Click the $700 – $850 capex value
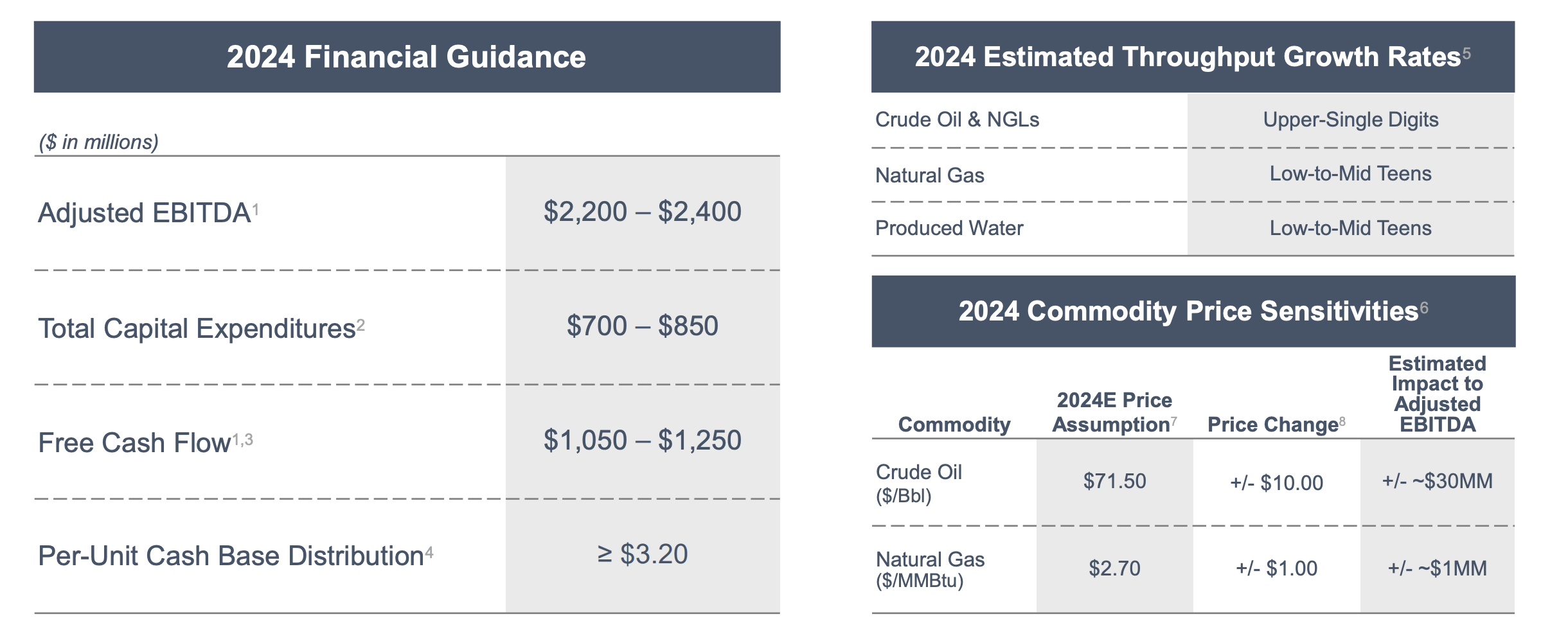Viewport: 1568px width, 623px height. tap(642, 326)
